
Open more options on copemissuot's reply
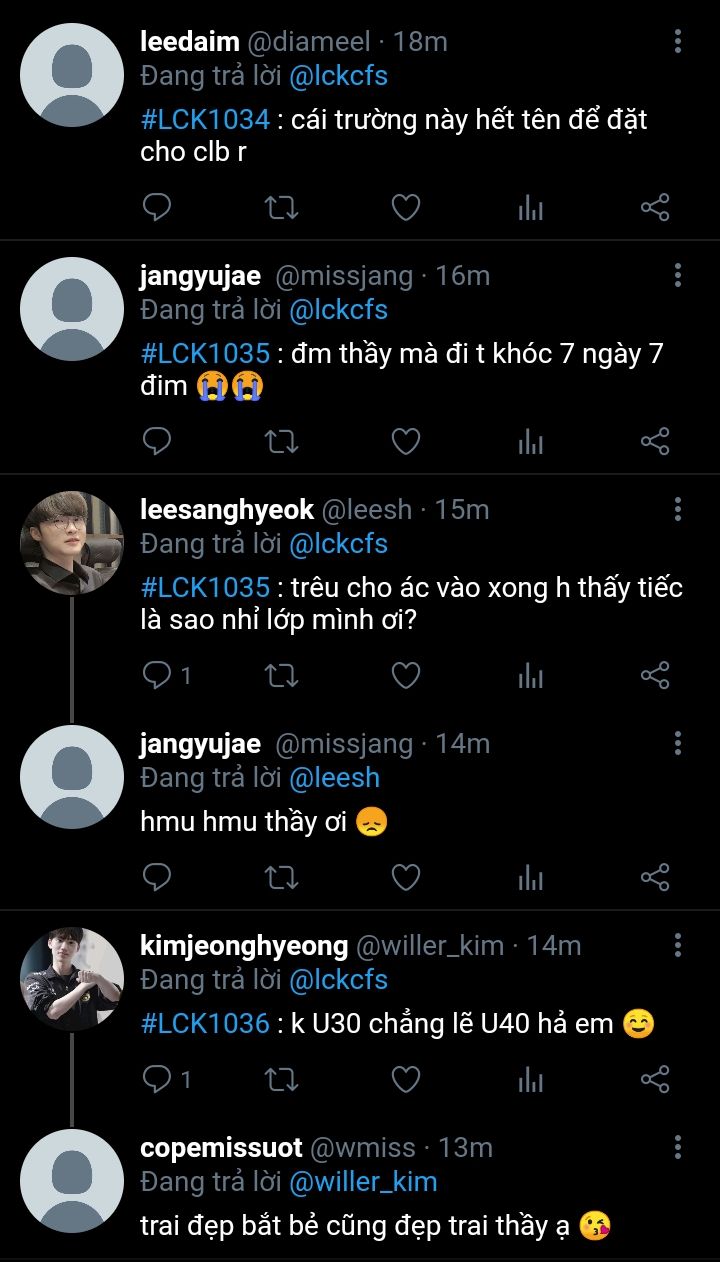tap(678, 1148)
